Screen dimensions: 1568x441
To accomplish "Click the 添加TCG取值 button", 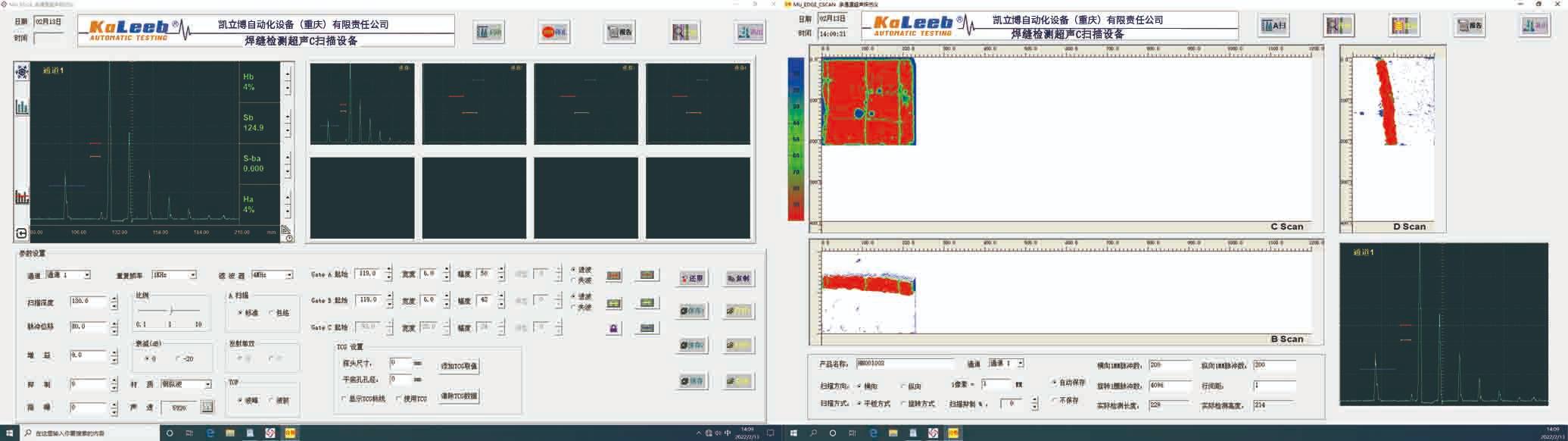I will tap(459, 366).
